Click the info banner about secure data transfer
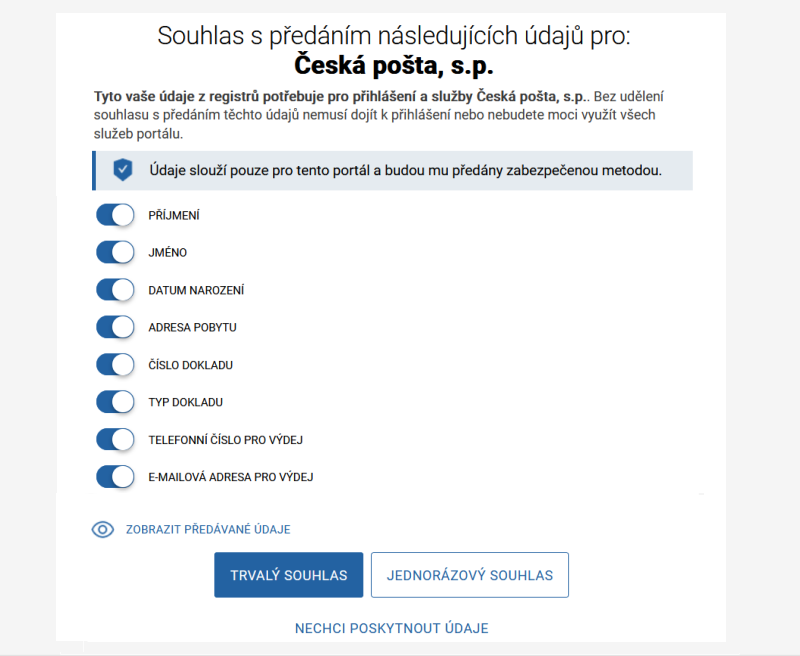This screenshot has width=800, height=656. pos(400,170)
